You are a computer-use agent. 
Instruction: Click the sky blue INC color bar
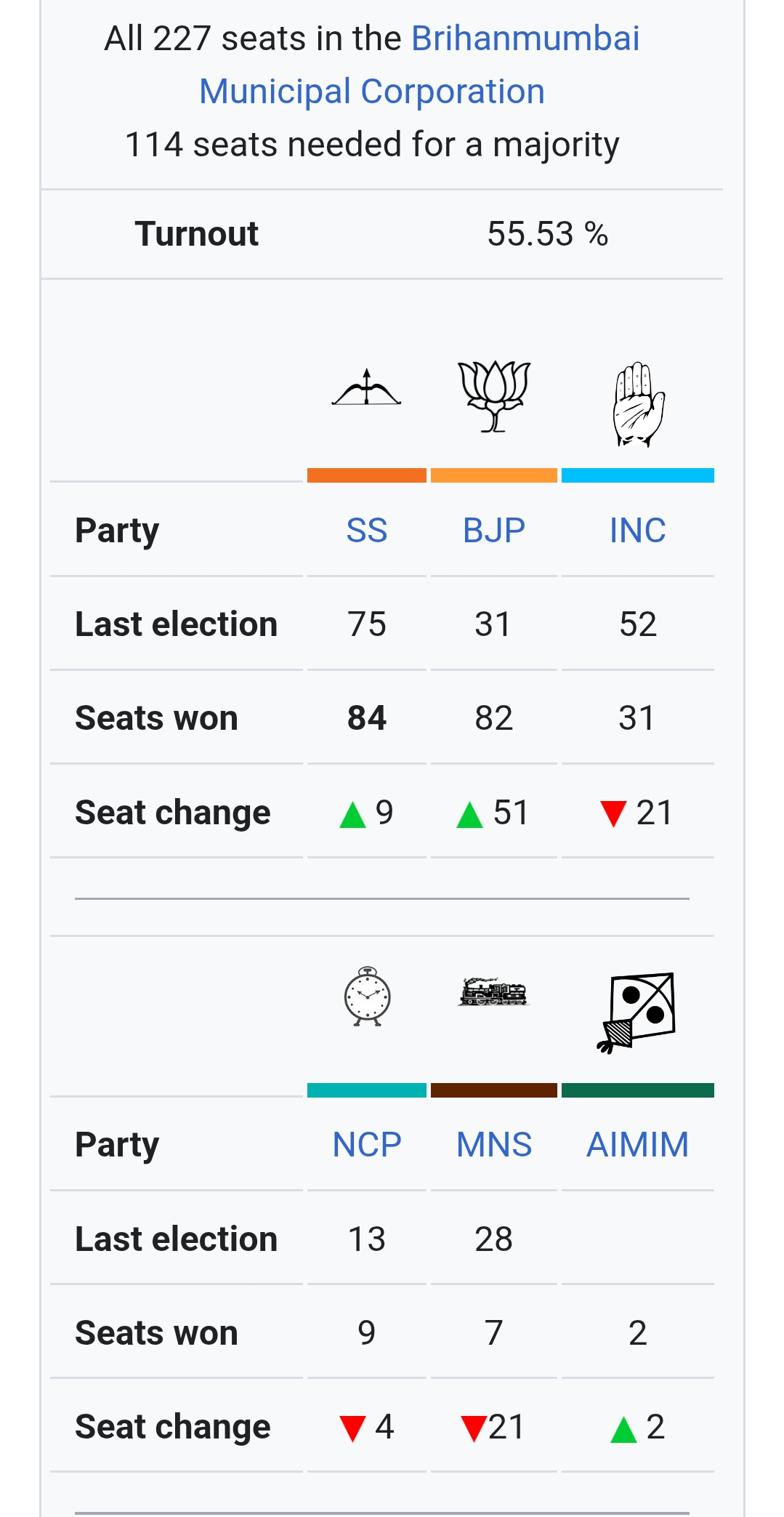(x=637, y=475)
